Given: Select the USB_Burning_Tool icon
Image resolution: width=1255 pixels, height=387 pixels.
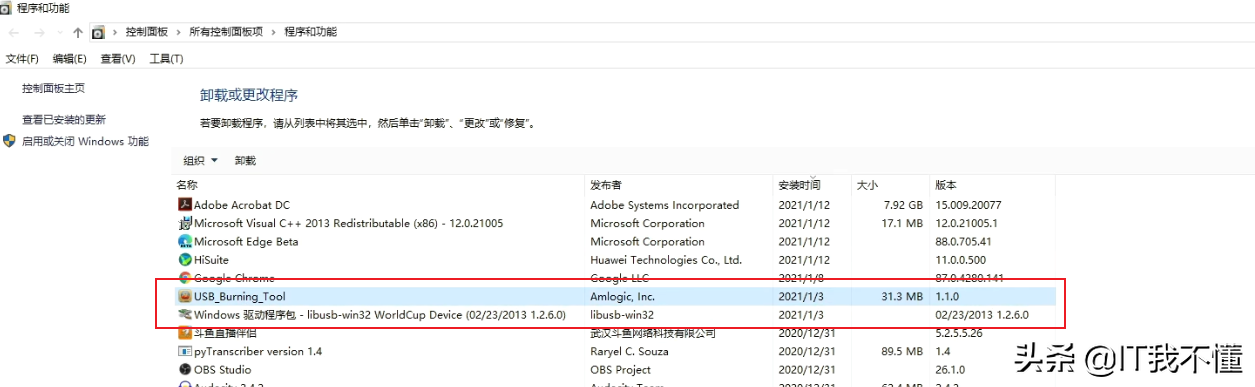Looking at the screenshot, I should [184, 296].
